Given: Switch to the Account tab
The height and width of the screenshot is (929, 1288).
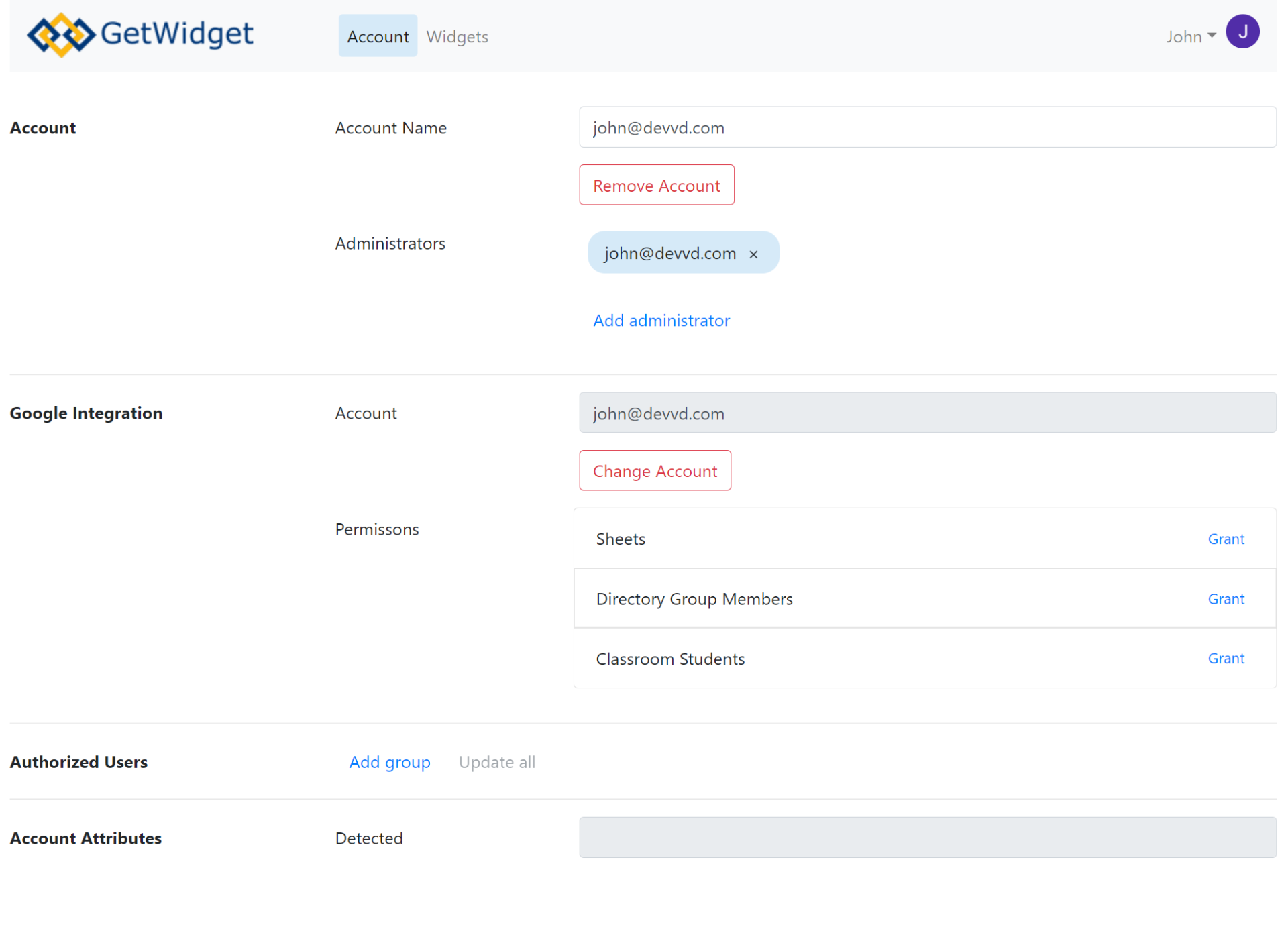Looking at the screenshot, I should pyautogui.click(x=378, y=36).
